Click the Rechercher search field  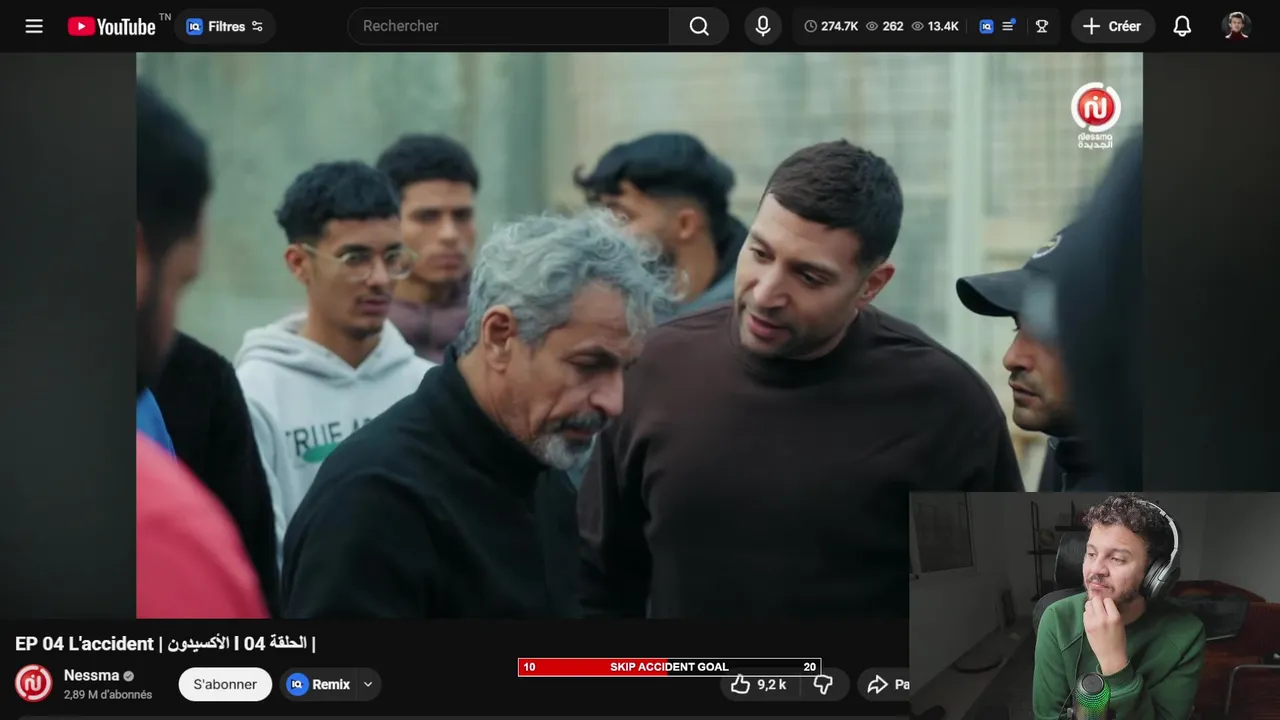point(508,26)
